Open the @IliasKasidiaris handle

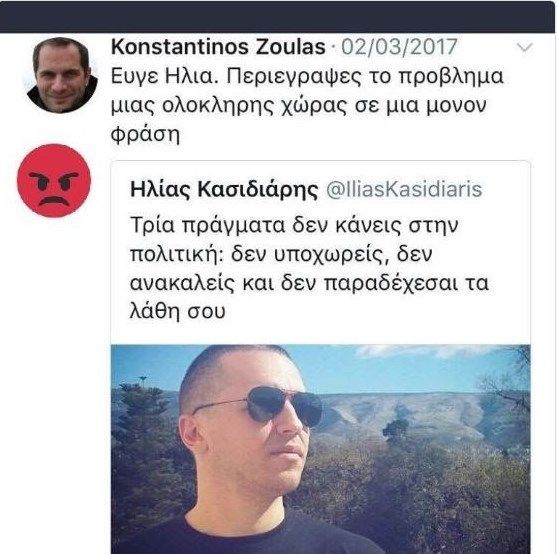coord(404,189)
